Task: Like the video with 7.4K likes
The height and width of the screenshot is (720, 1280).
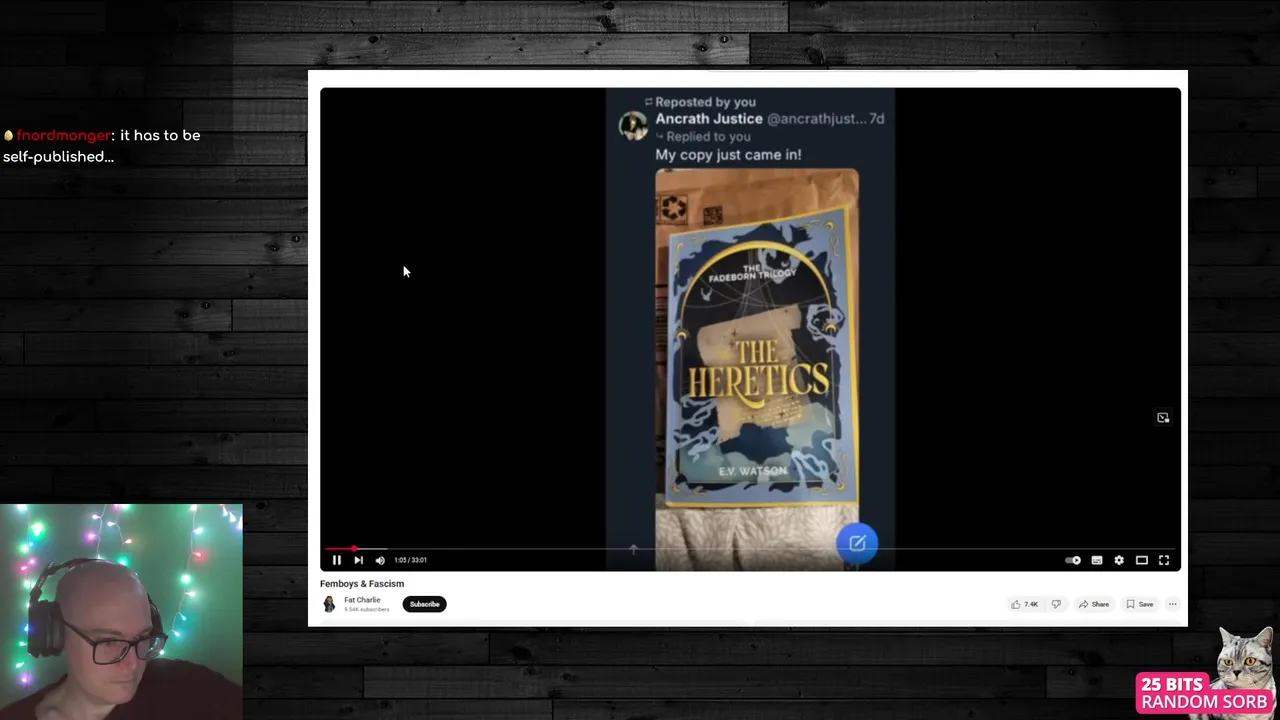Action: tap(1025, 604)
